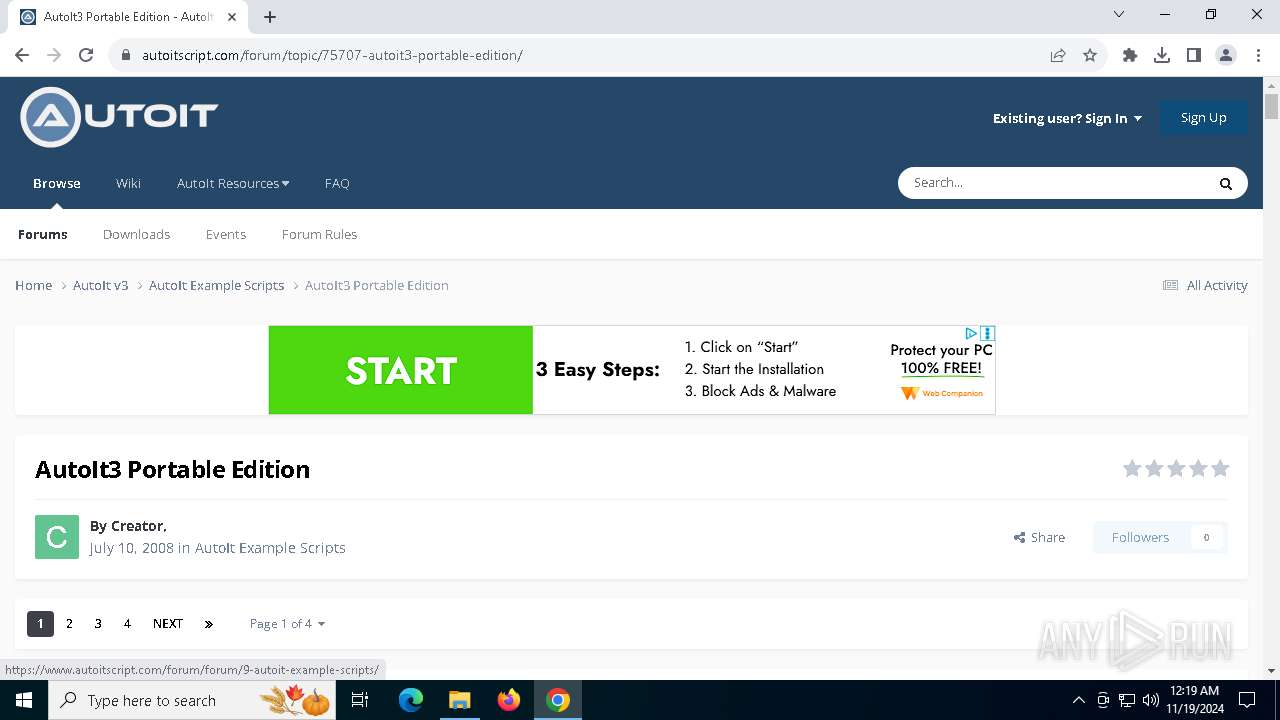Screen dimensions: 1280x720
Task: Open AutoIt Example Scripts link under author
Action: (x=270, y=548)
